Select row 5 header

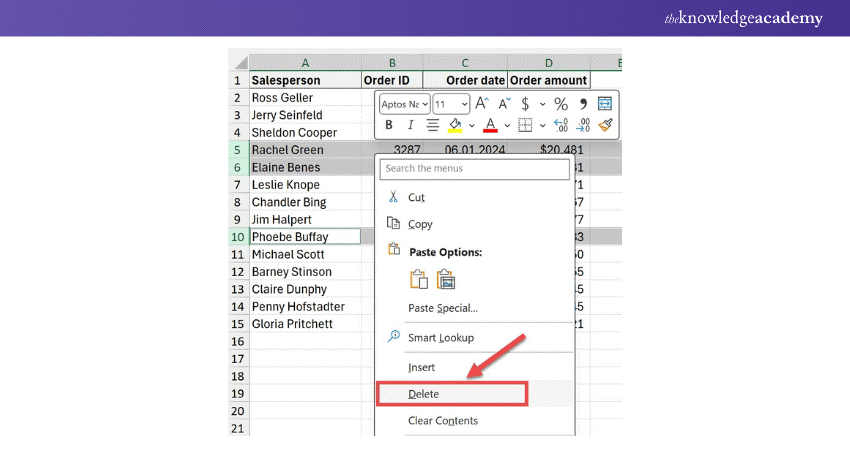point(237,150)
